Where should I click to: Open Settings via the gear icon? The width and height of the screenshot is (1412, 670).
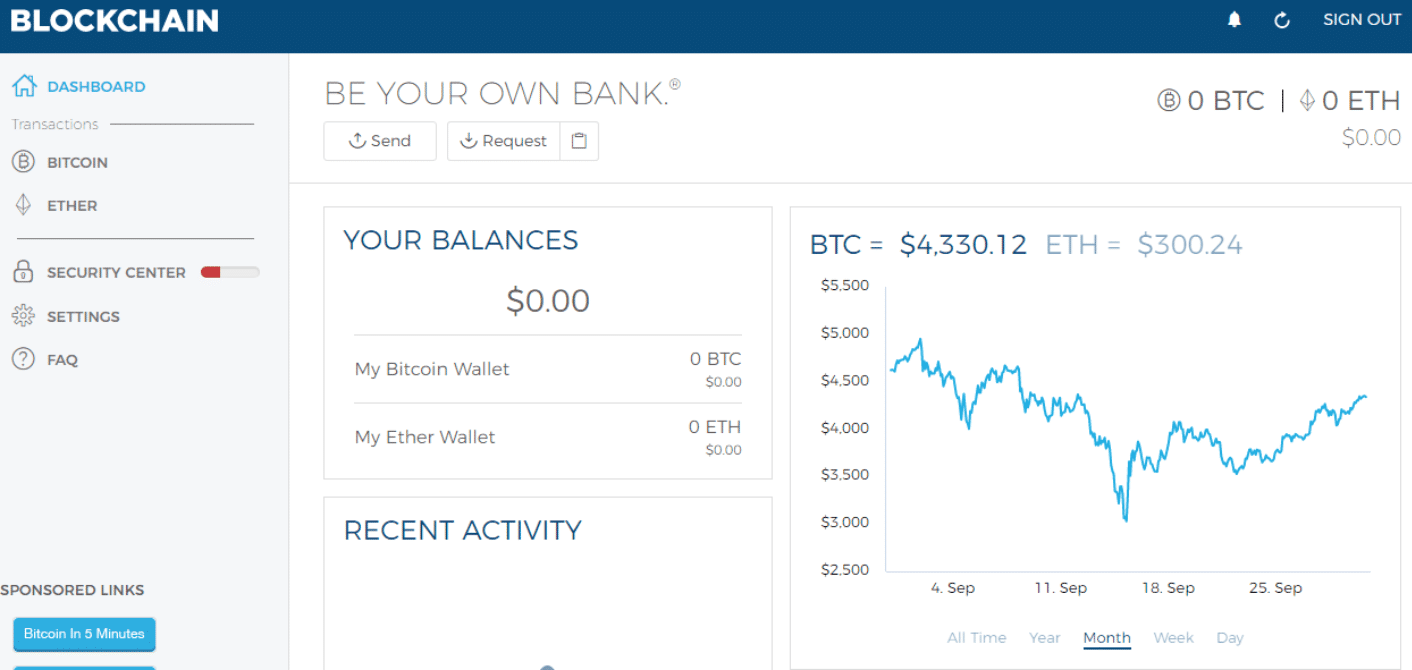tap(21, 316)
